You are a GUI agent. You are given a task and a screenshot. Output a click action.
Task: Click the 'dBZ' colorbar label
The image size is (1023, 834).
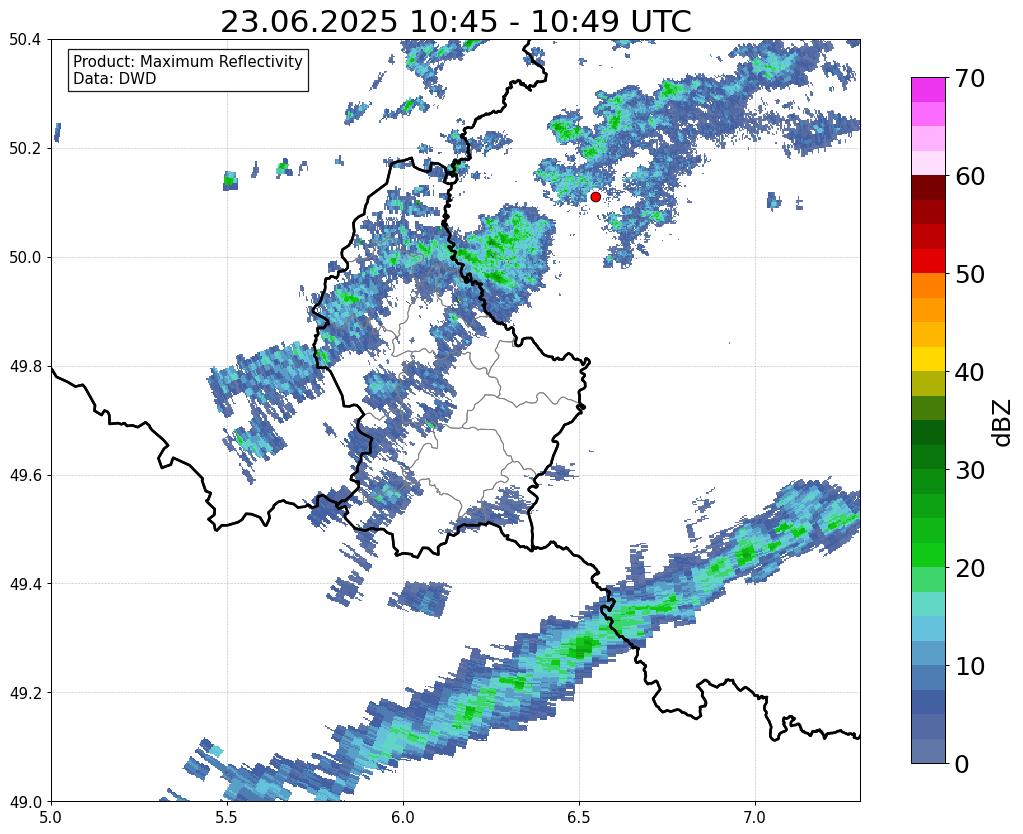point(1003,422)
